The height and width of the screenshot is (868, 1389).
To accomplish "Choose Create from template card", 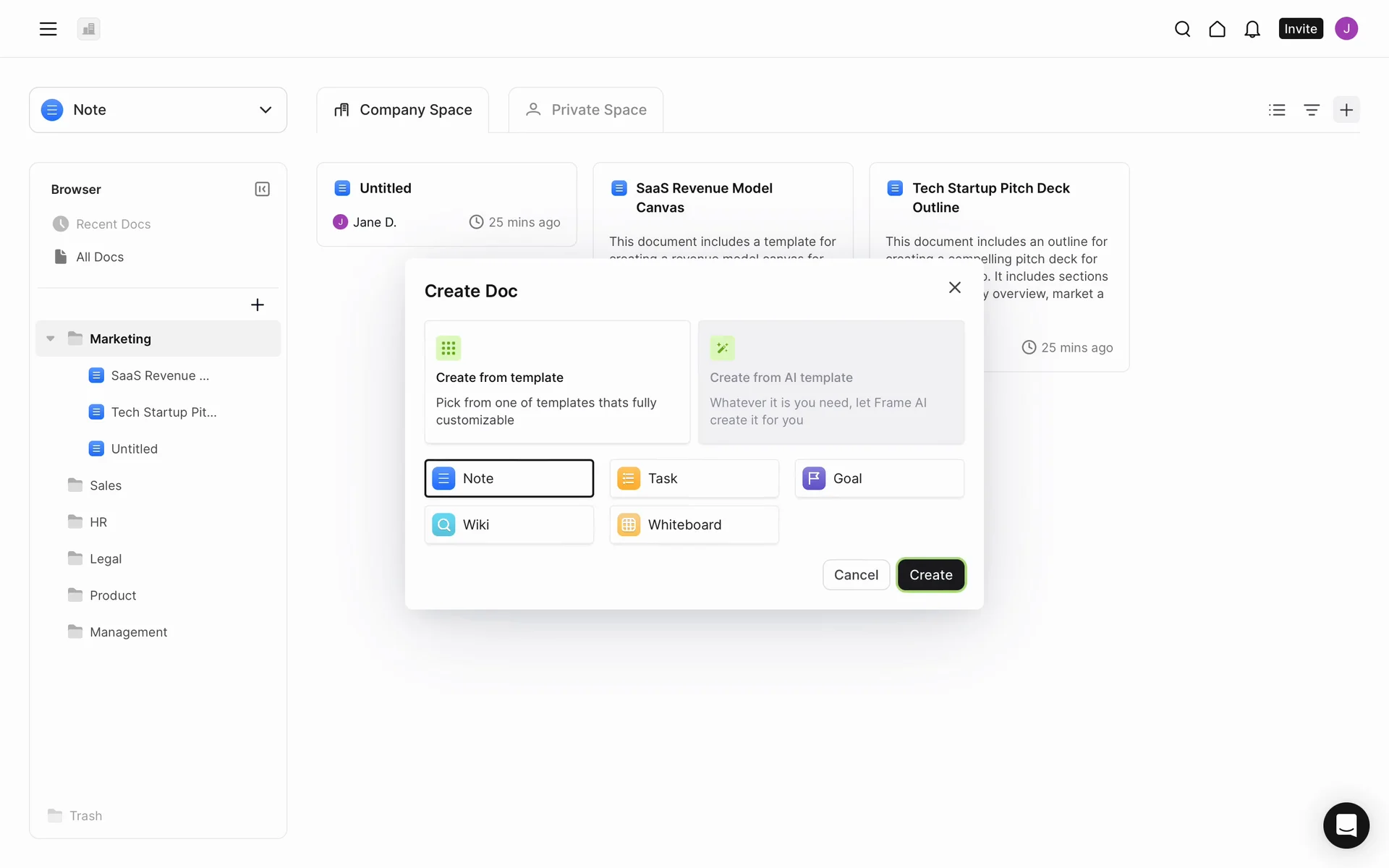I will coord(557,382).
